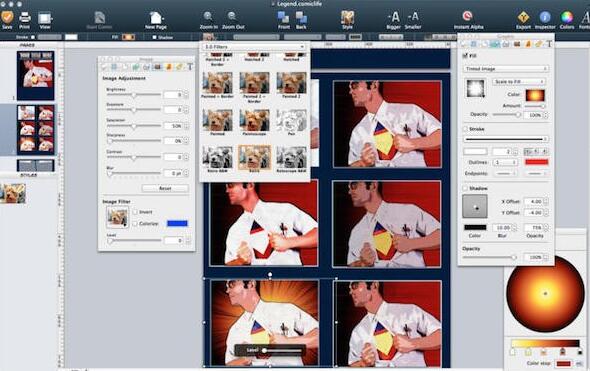
Task: Send object to Back icon
Action: (301, 17)
